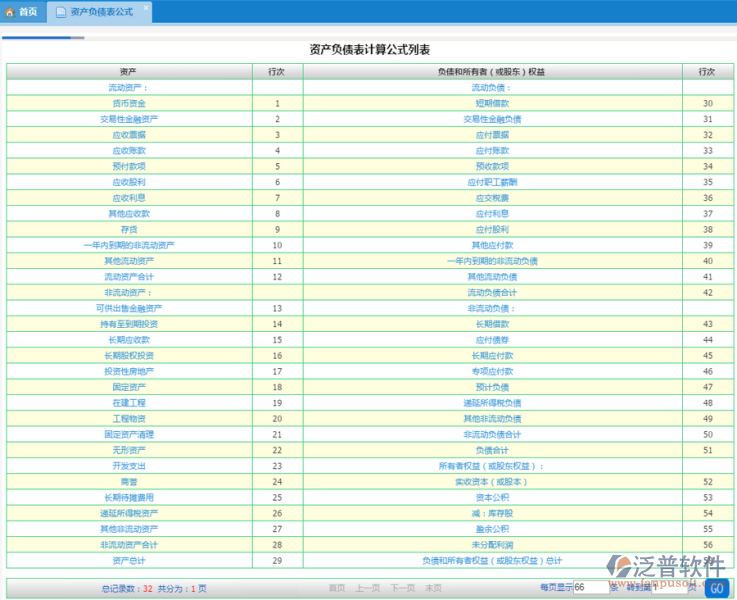This screenshot has height=600, width=737.
Task: Open the 应付股利 link
Action: tap(492, 229)
